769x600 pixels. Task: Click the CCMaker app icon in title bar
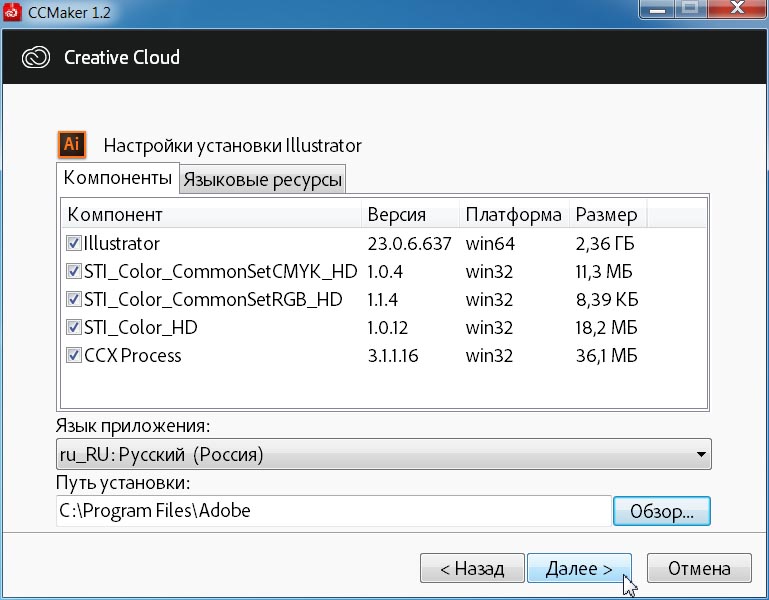coord(11,11)
